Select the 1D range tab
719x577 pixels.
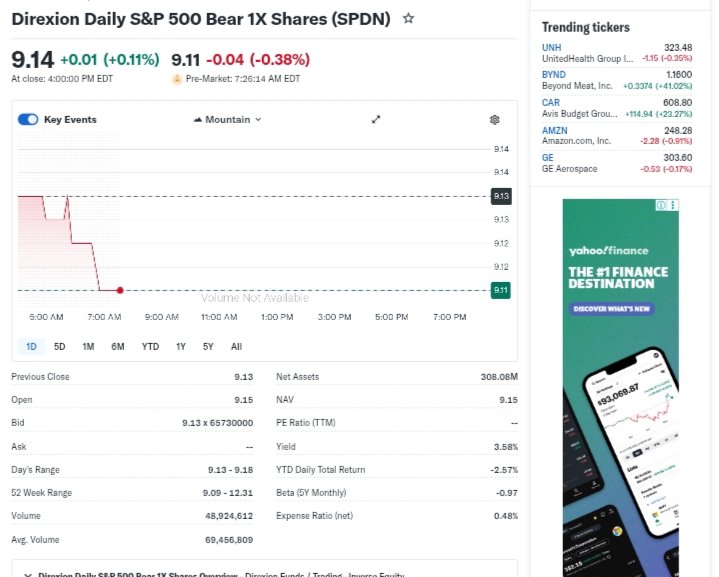[31, 347]
